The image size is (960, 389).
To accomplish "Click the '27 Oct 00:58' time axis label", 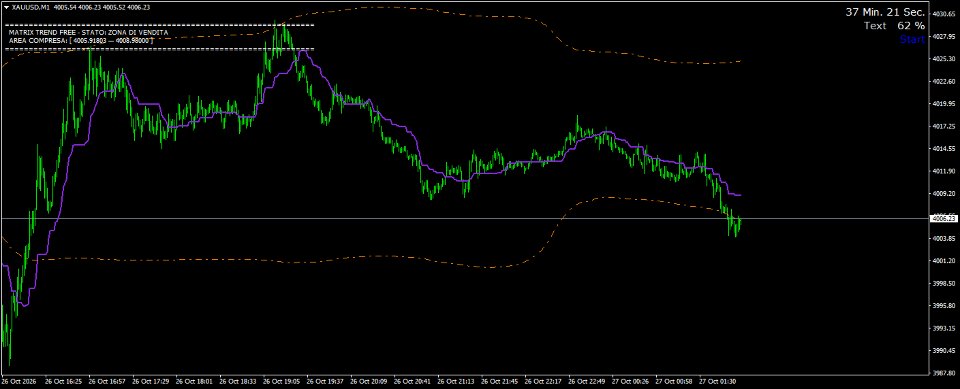I will 674,381.
